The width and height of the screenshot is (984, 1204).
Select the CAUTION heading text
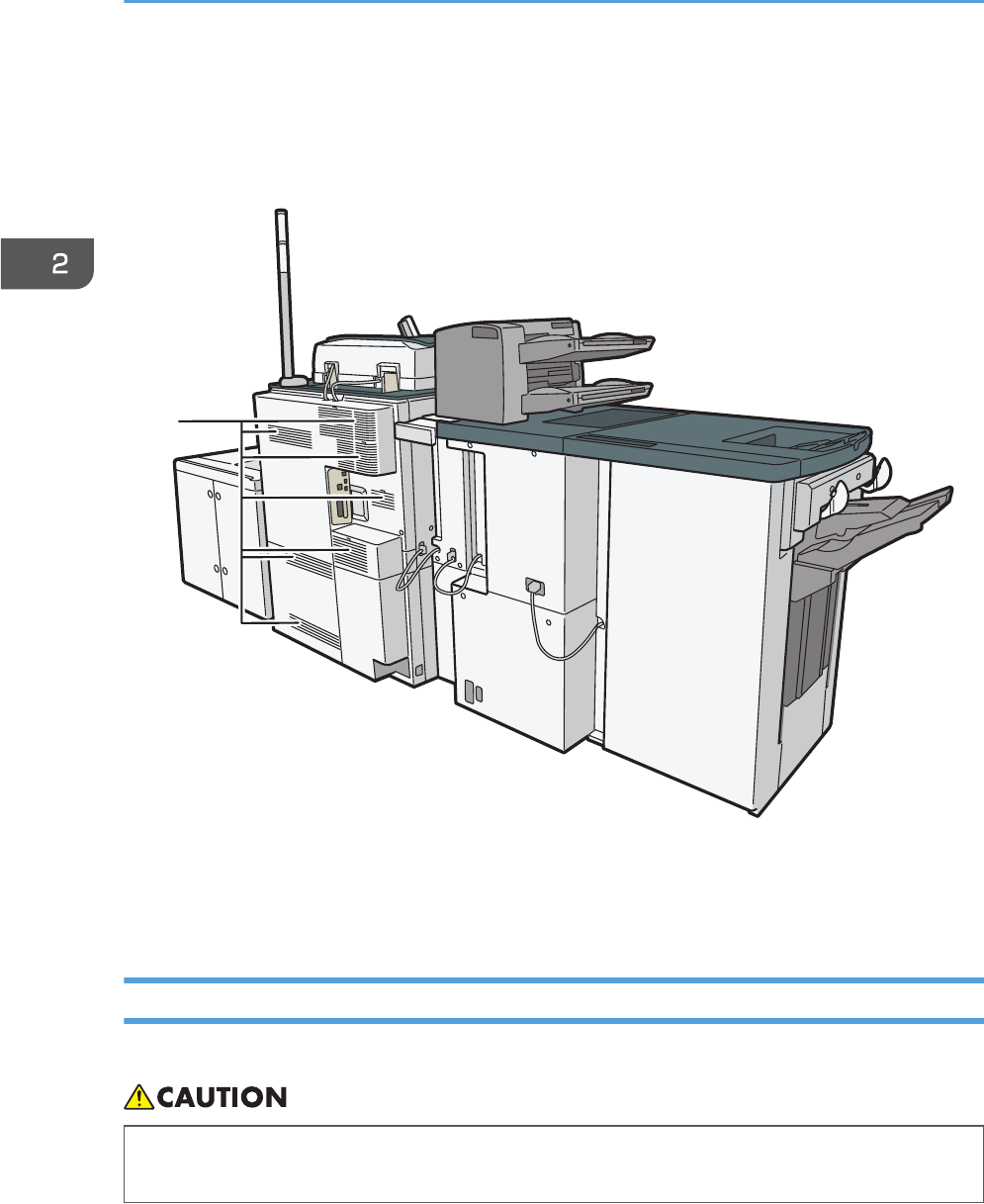[x=223, y=1097]
